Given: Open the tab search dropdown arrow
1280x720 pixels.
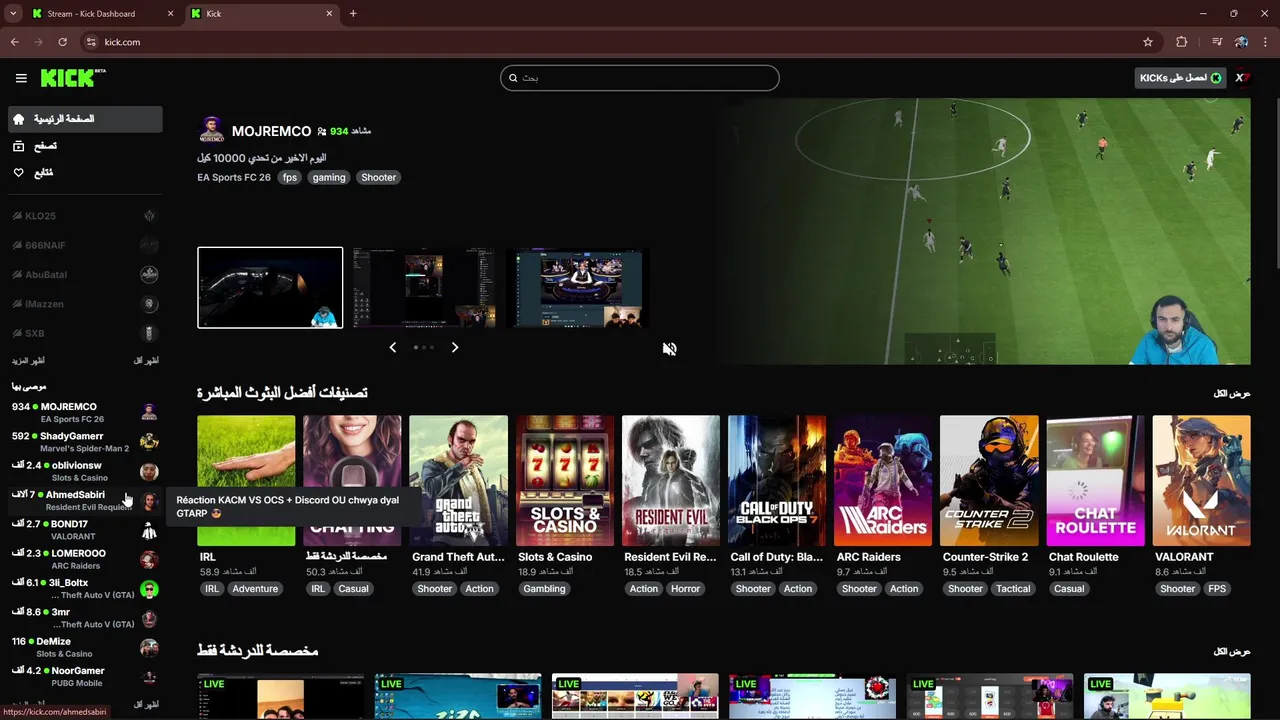Looking at the screenshot, I should click(x=13, y=14).
